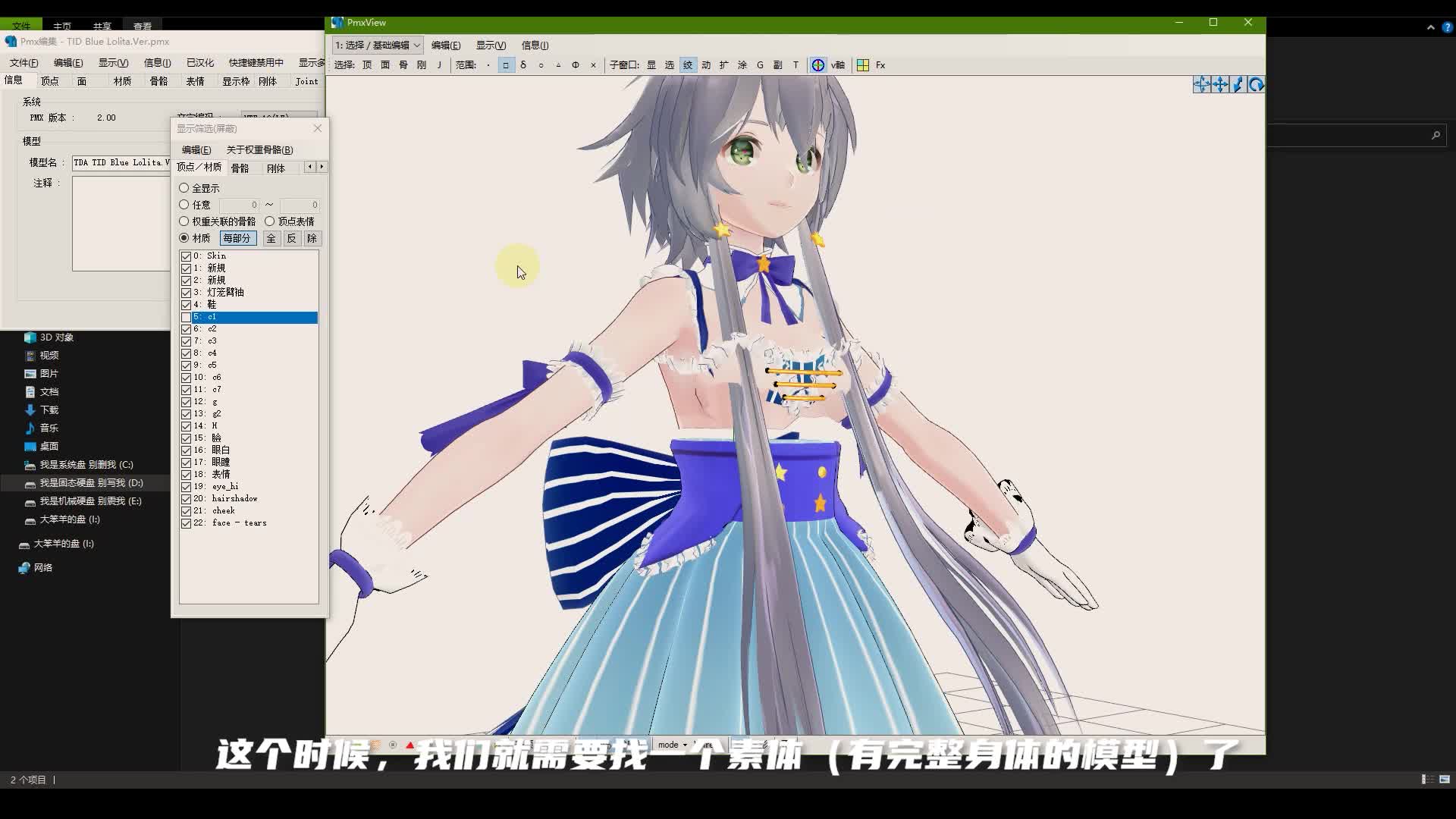1456x819 pixels.
Task: Switch to 骨骼 tab in filter dialog
Action: click(240, 168)
